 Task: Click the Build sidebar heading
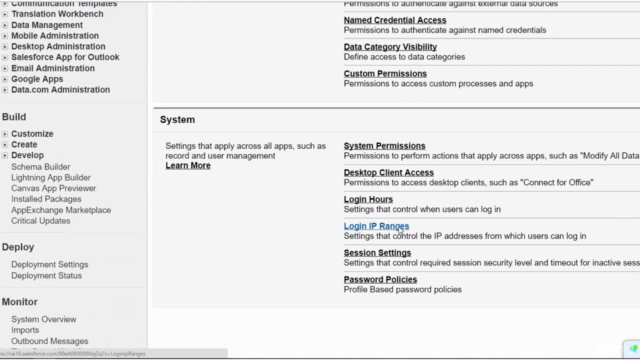pyautogui.click(x=14, y=117)
